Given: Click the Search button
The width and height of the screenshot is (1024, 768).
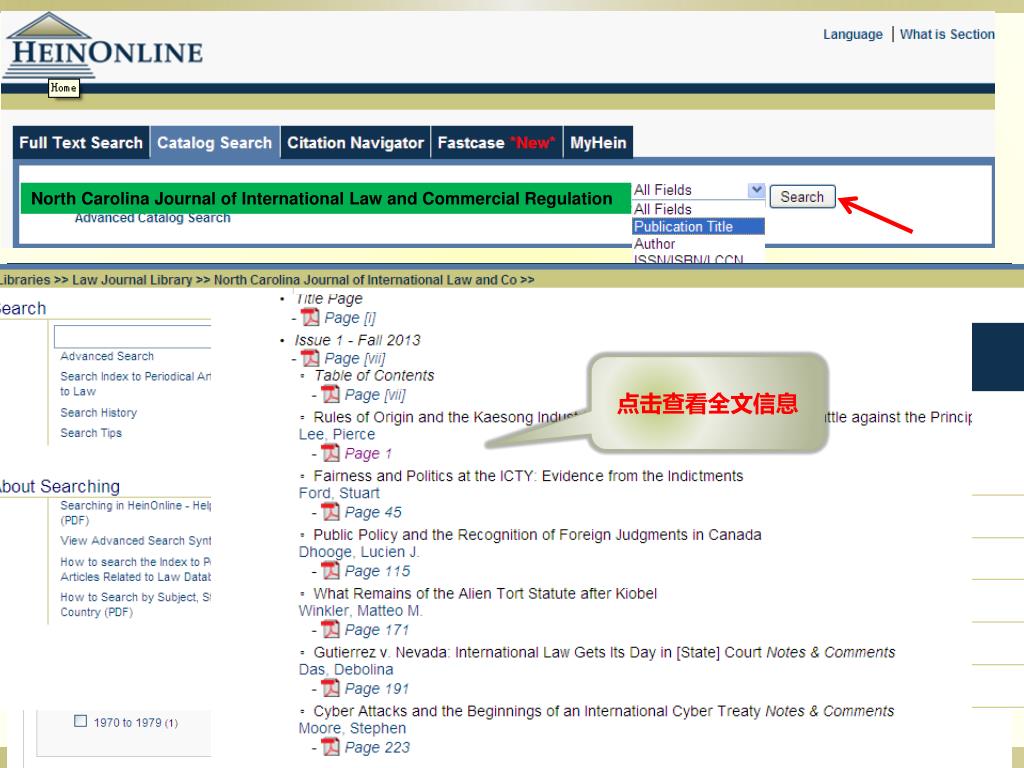Looking at the screenshot, I should tap(802, 197).
